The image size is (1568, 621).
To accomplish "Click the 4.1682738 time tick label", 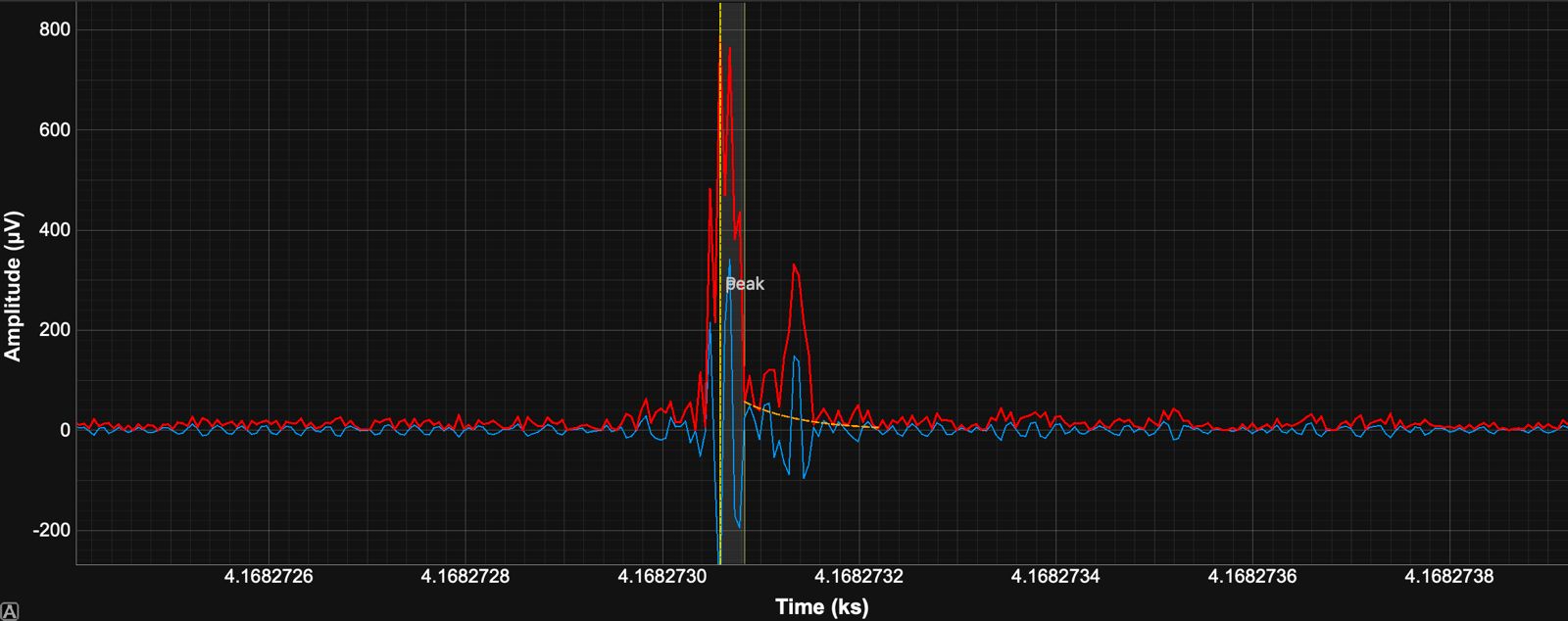I will click(1448, 577).
